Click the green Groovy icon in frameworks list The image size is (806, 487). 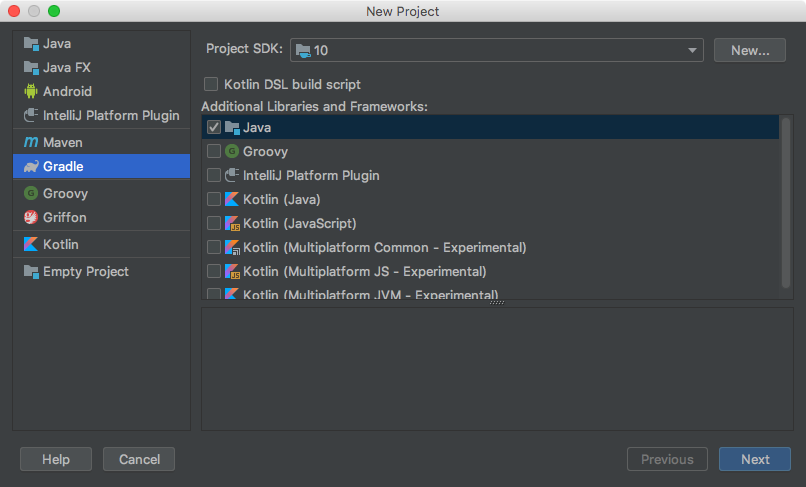click(x=232, y=152)
